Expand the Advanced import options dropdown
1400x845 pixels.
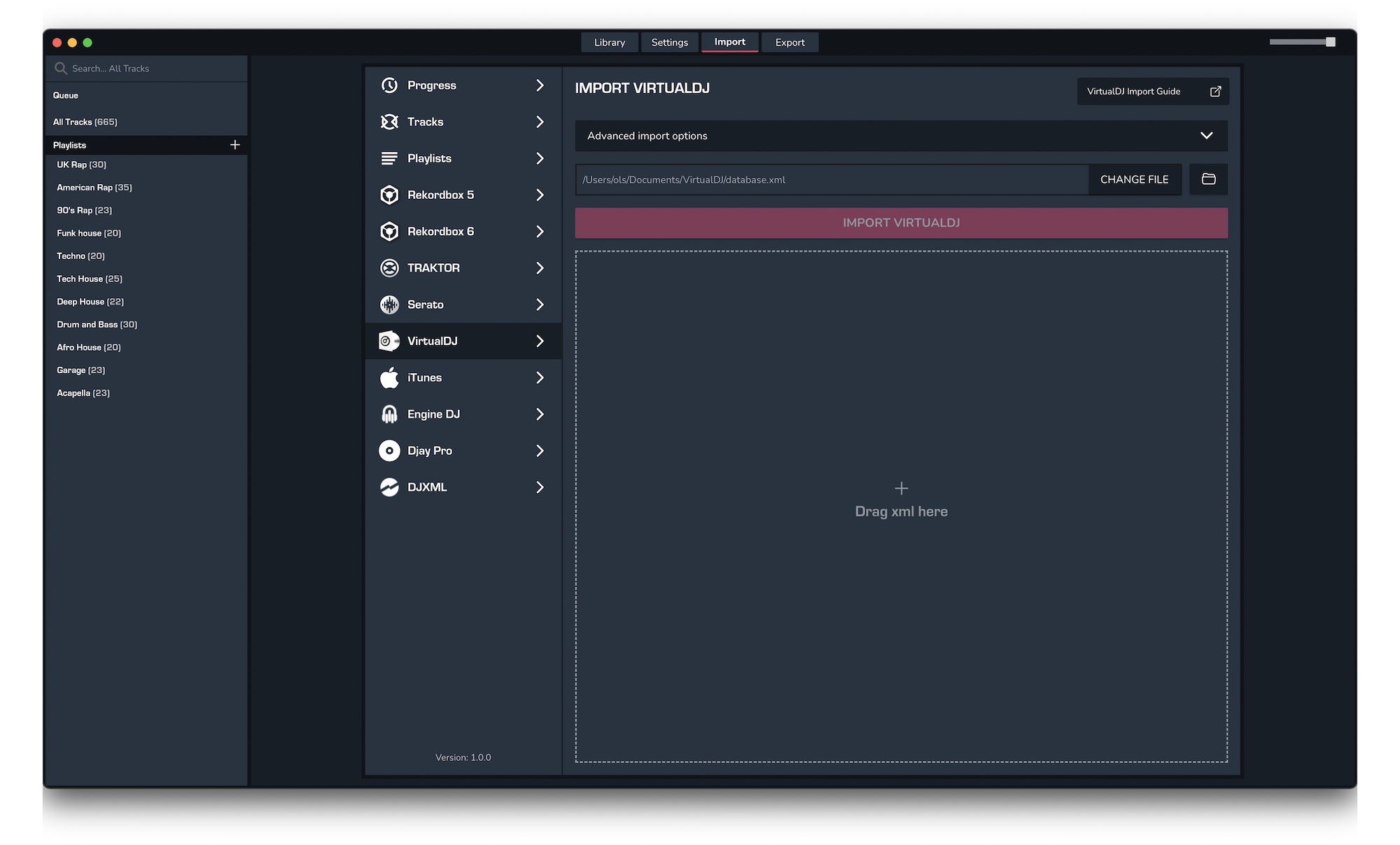click(902, 136)
